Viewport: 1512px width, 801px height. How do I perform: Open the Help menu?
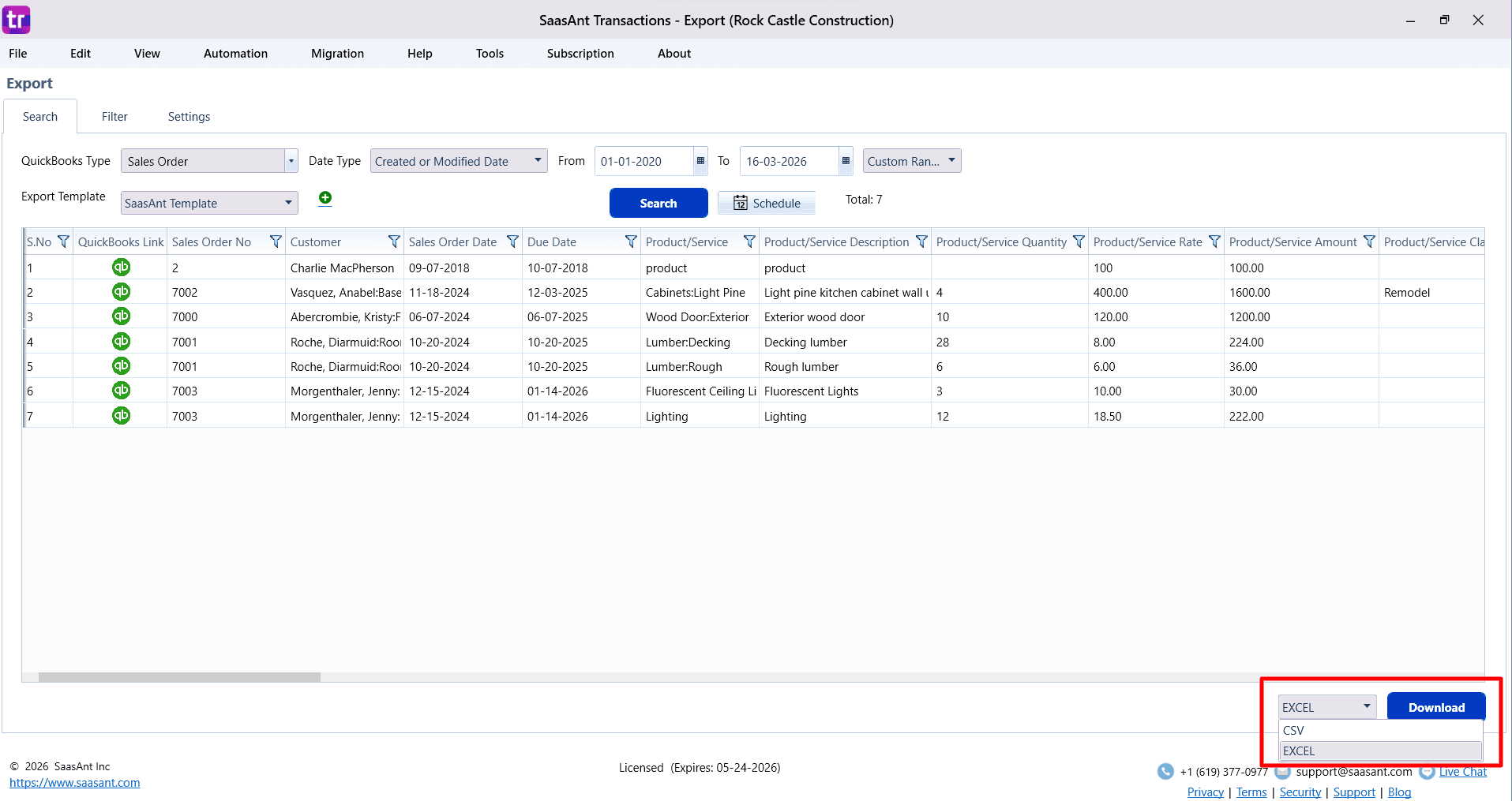point(420,54)
